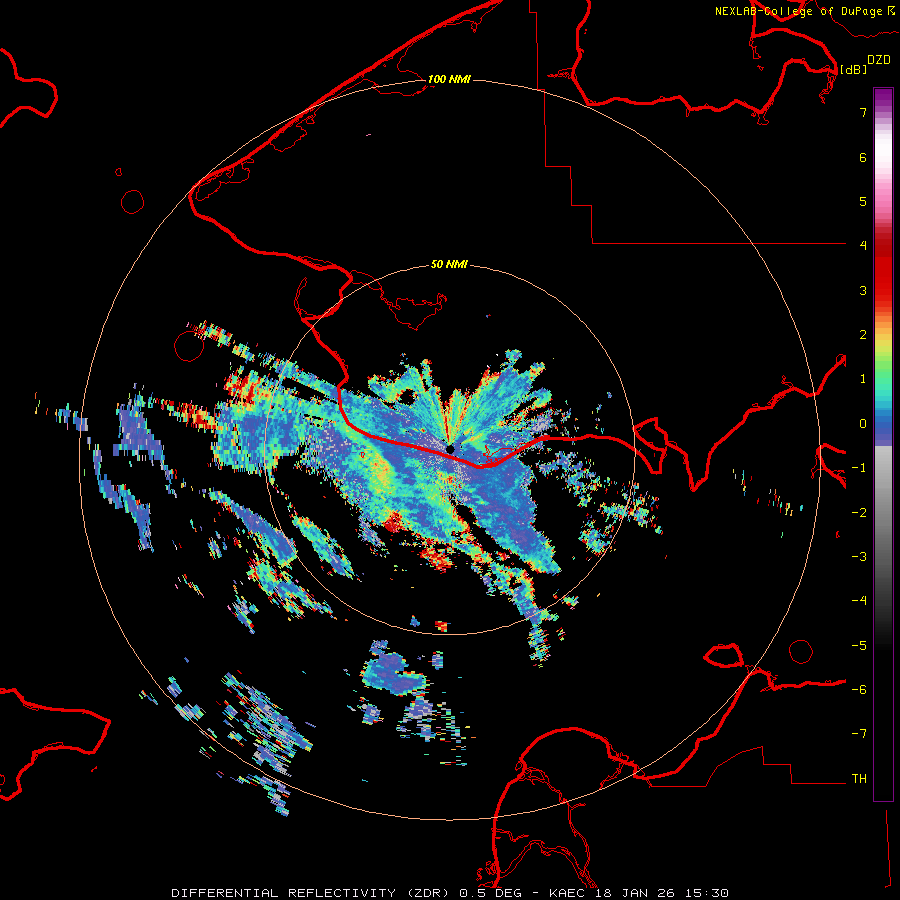Click the "-4" value on color scale

click(x=859, y=601)
